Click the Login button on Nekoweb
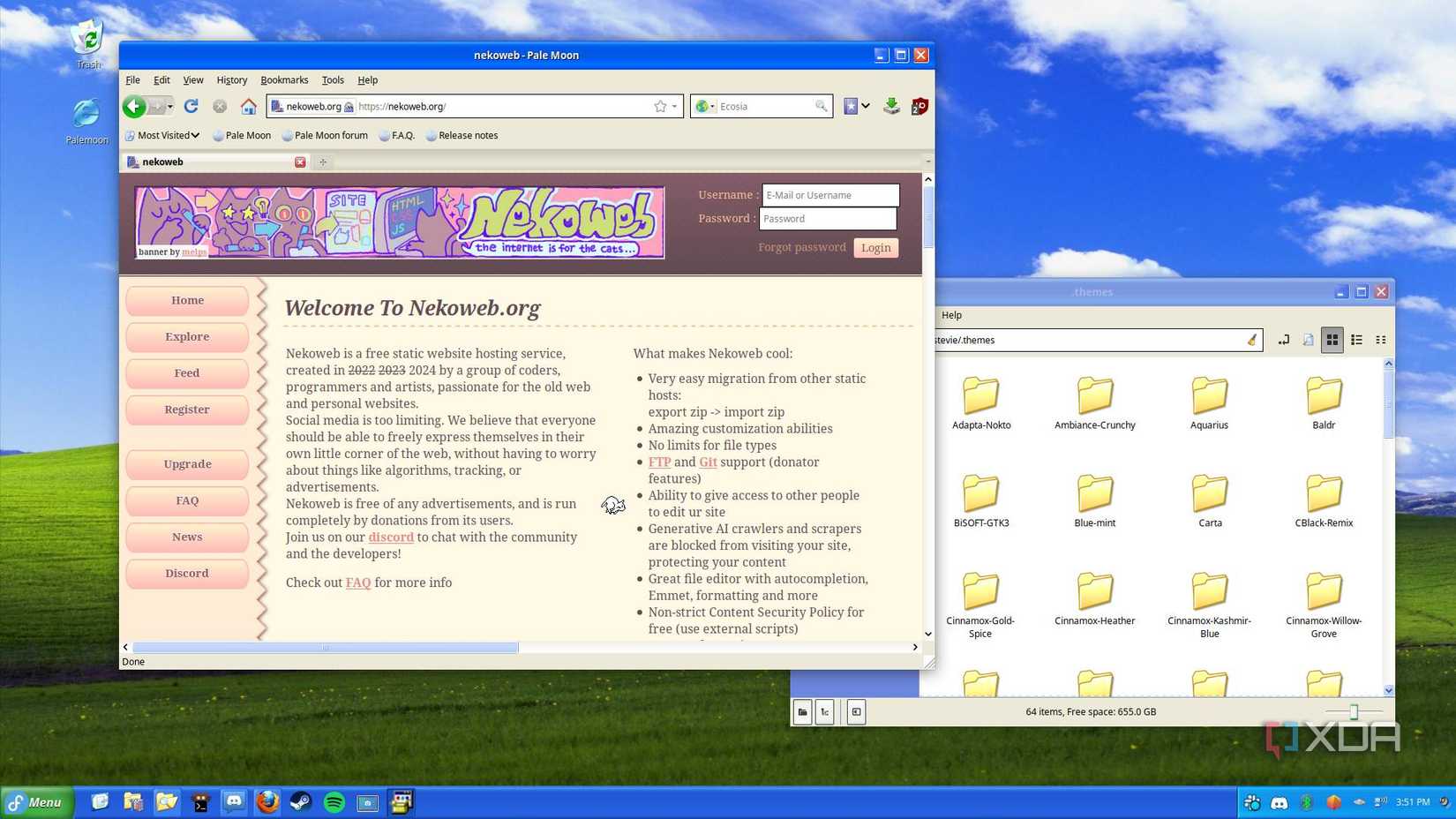 [x=875, y=248]
